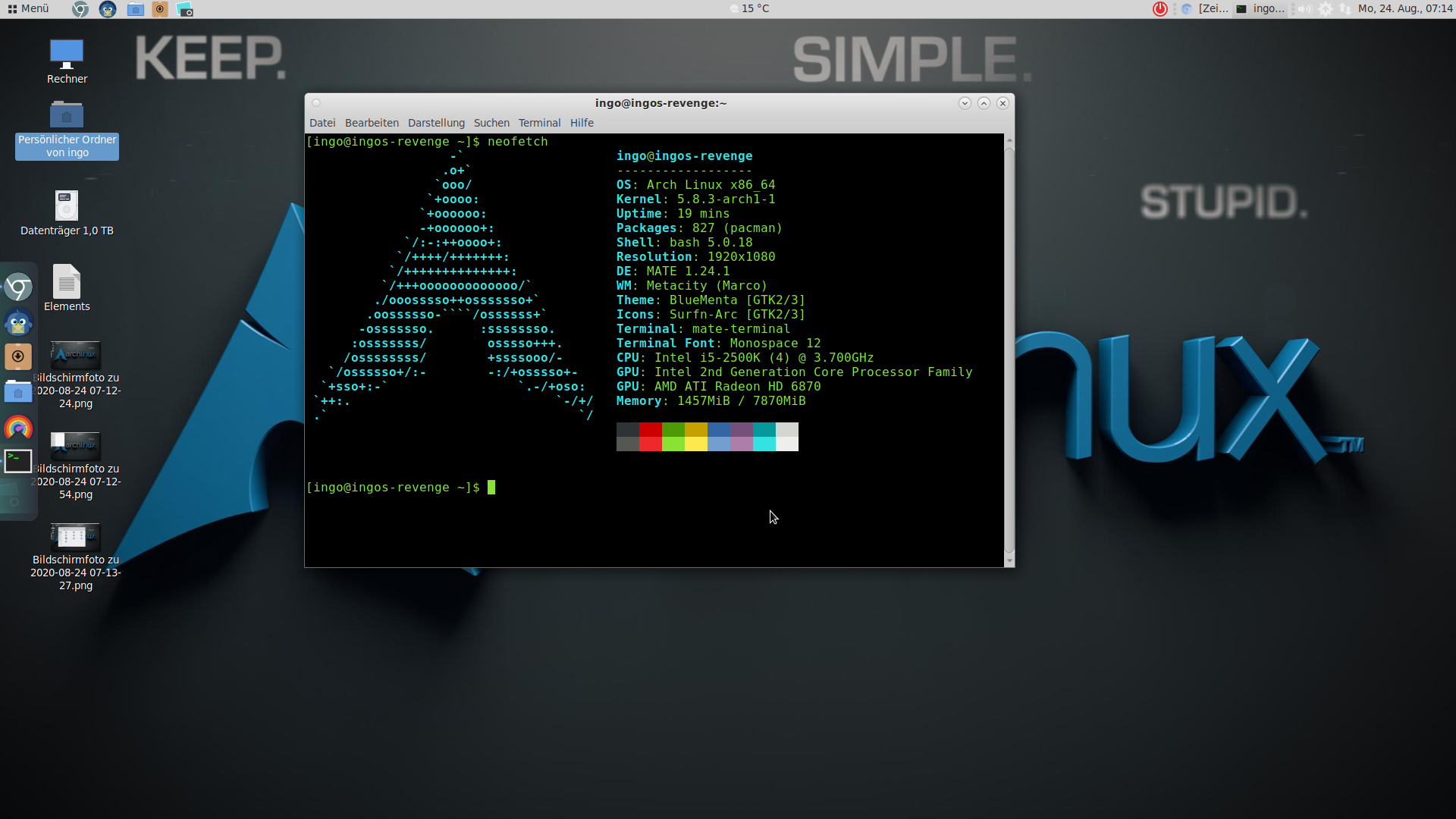Open the Suchen menu
Screen dimensions: 1456x819
(491, 123)
